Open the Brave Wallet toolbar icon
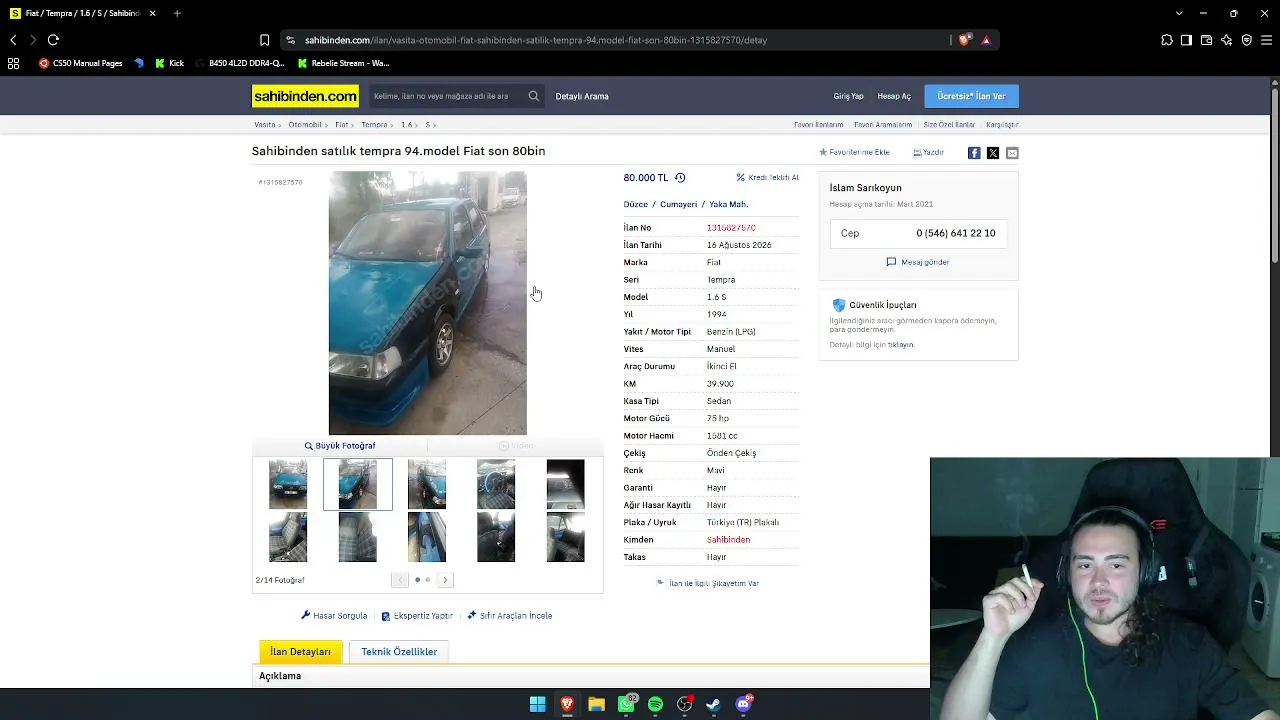The width and height of the screenshot is (1280, 720). click(1206, 40)
